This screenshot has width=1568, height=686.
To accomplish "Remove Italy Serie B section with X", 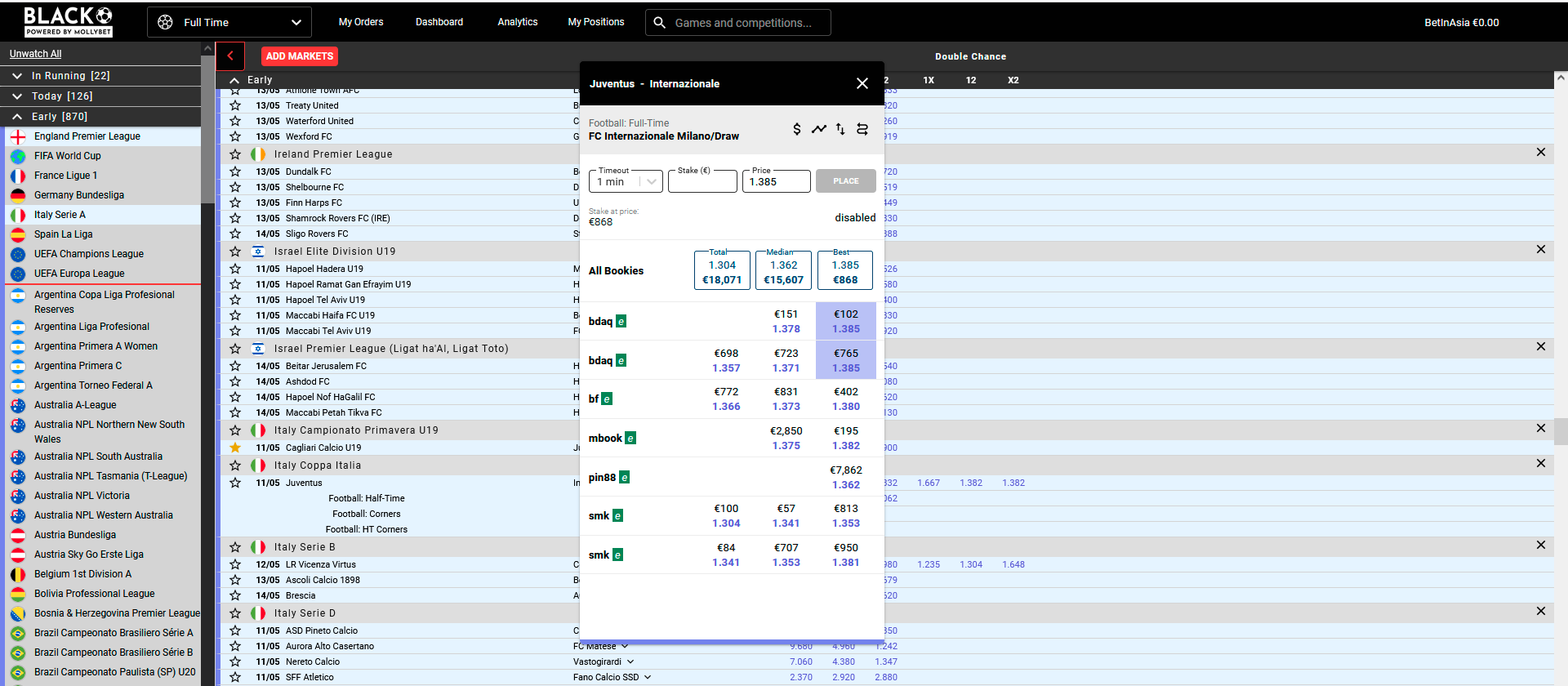I will click(1540, 546).
